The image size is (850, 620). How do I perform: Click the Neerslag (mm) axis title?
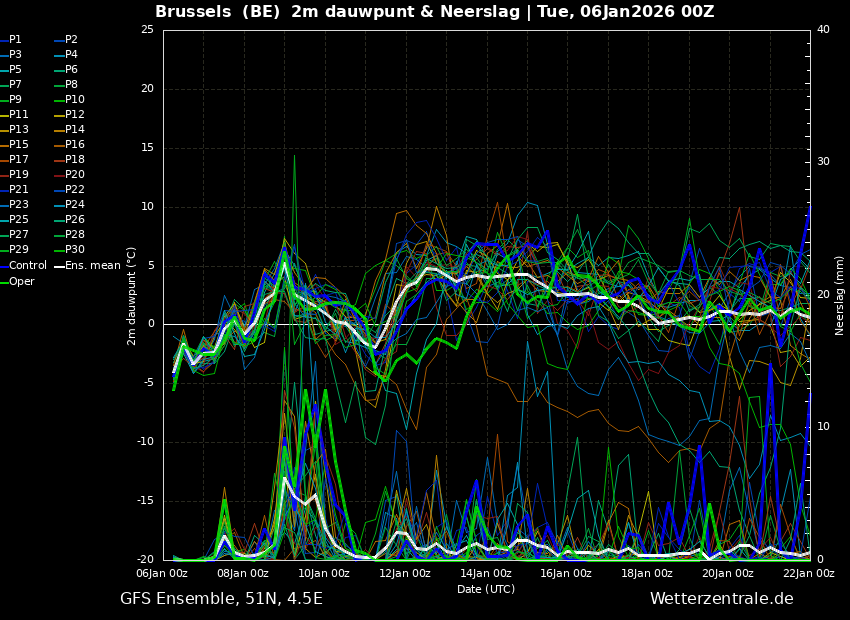click(x=839, y=296)
